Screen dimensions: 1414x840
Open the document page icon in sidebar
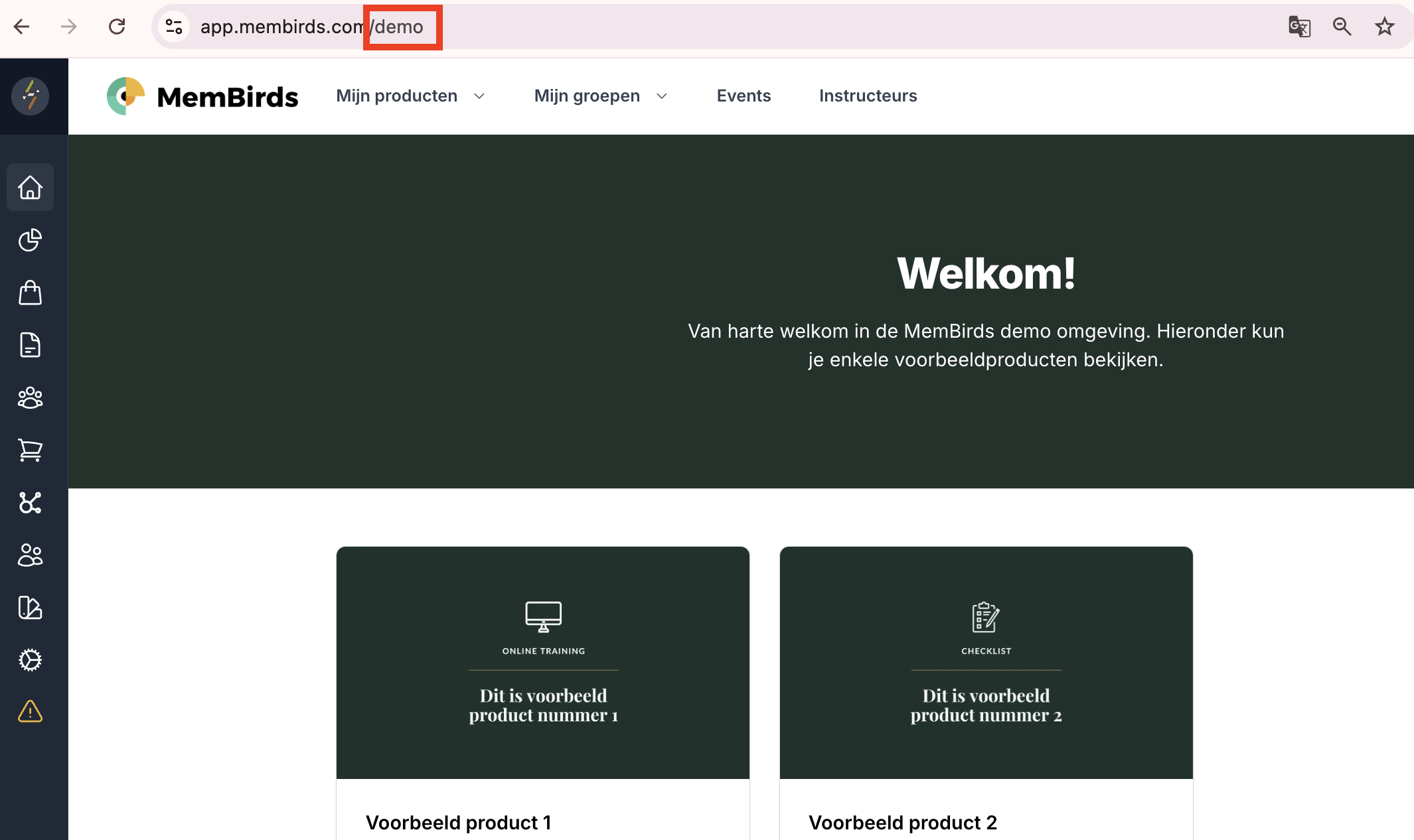coord(30,345)
